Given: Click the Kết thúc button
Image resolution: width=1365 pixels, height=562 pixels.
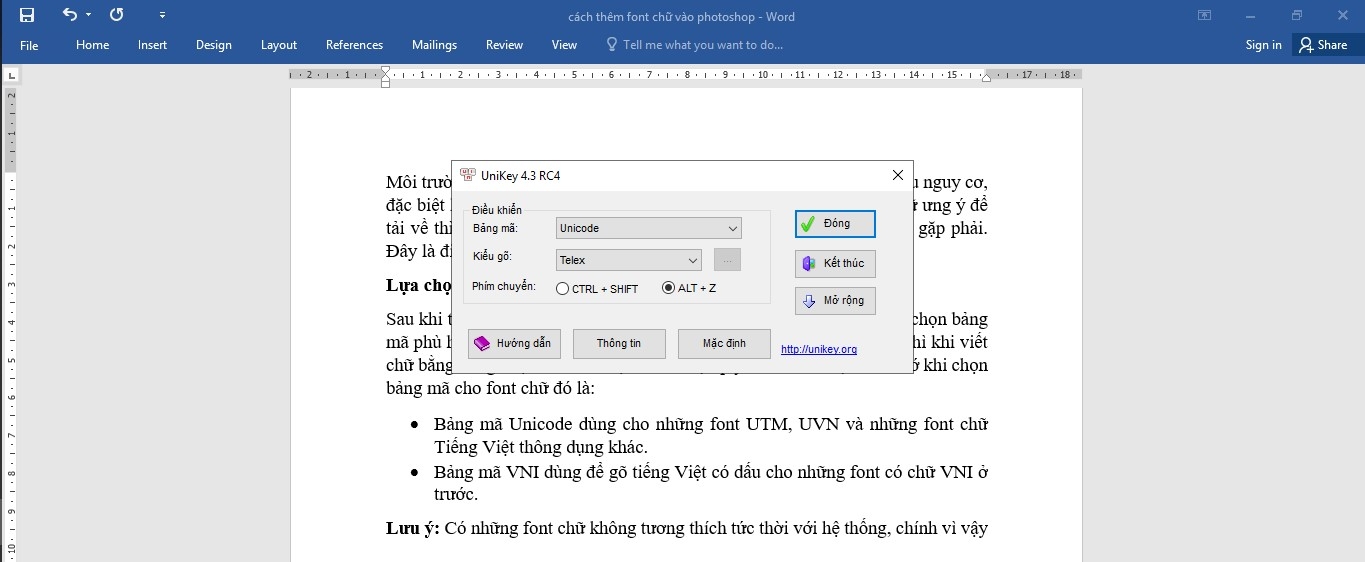Looking at the screenshot, I should point(835,263).
